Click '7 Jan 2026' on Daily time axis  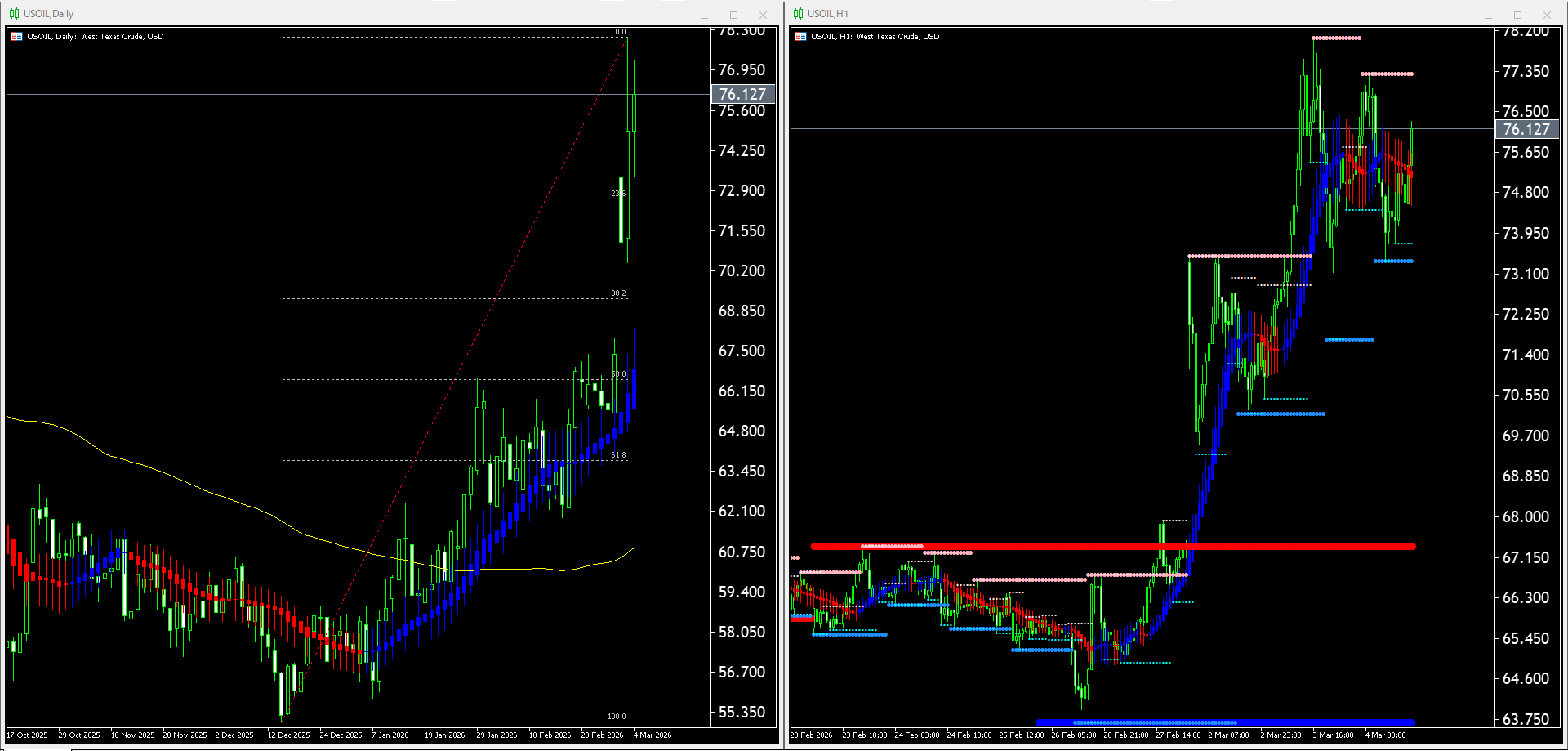390,735
